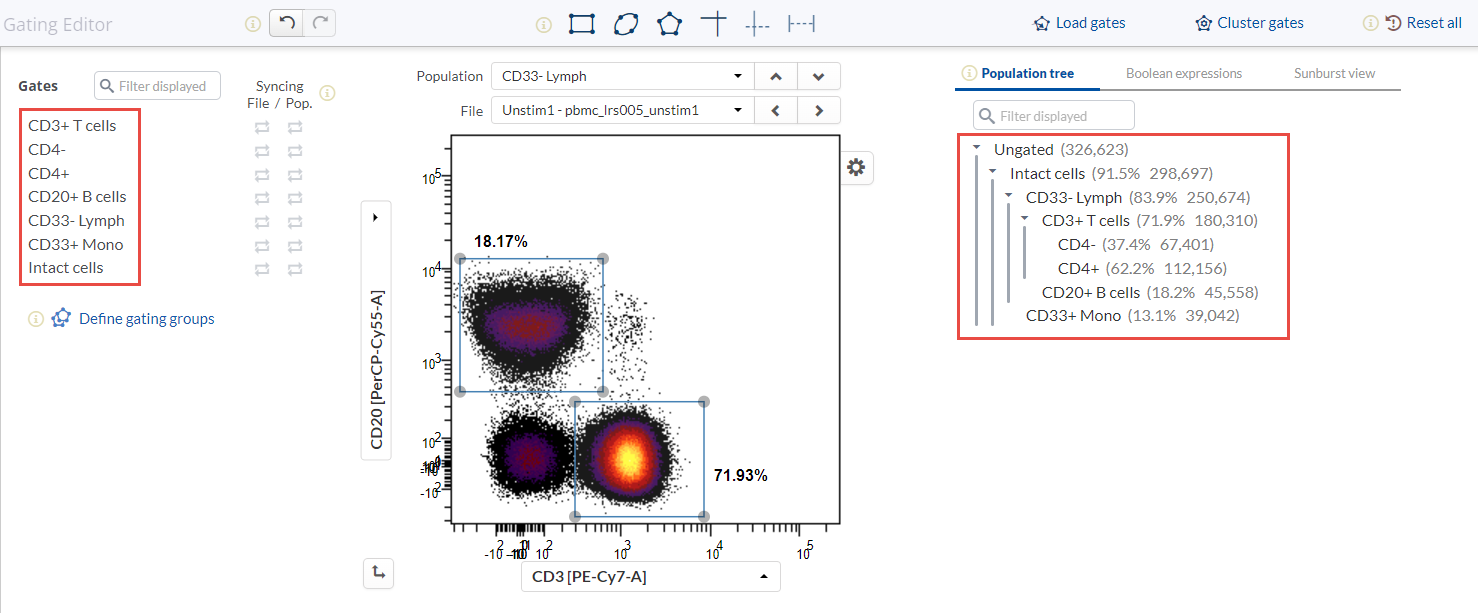Collapse the CD3+ T cells tree node
Viewport: 1478px width, 613px height.
click(1024, 220)
